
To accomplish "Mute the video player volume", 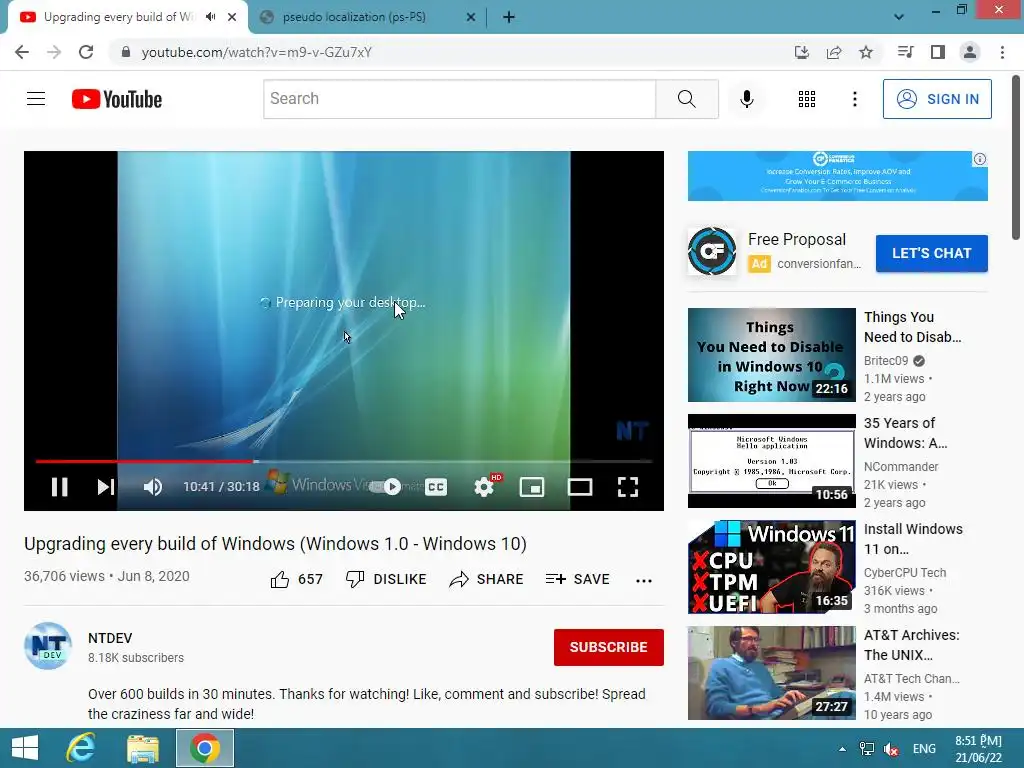I will [153, 487].
